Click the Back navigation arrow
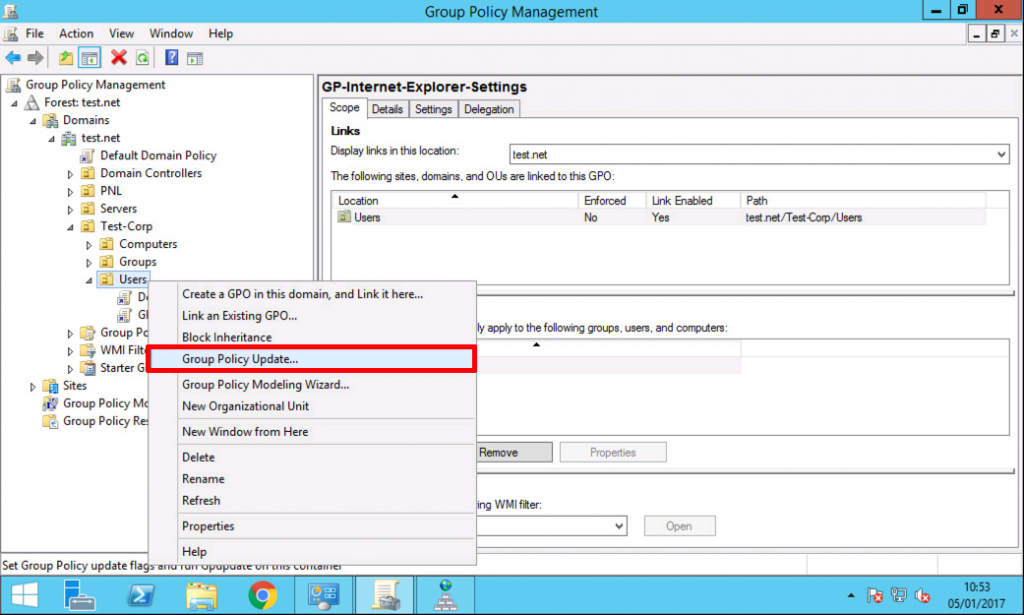This screenshot has height=615, width=1024. pyautogui.click(x=14, y=58)
